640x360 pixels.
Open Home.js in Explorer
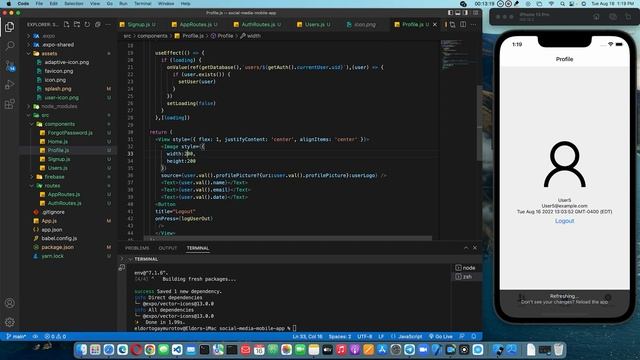click(x=58, y=142)
